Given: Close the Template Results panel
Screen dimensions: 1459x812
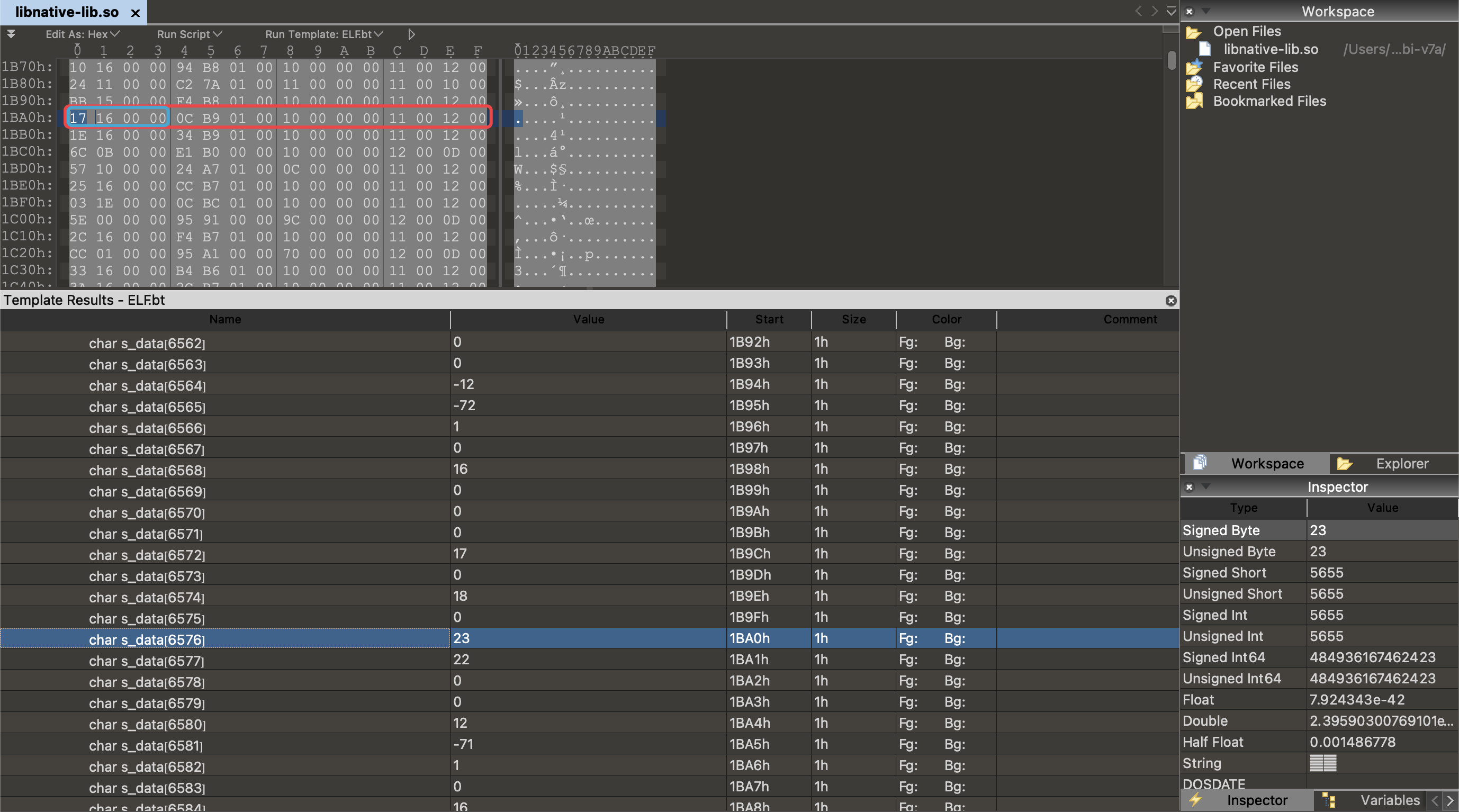Looking at the screenshot, I should [1170, 301].
